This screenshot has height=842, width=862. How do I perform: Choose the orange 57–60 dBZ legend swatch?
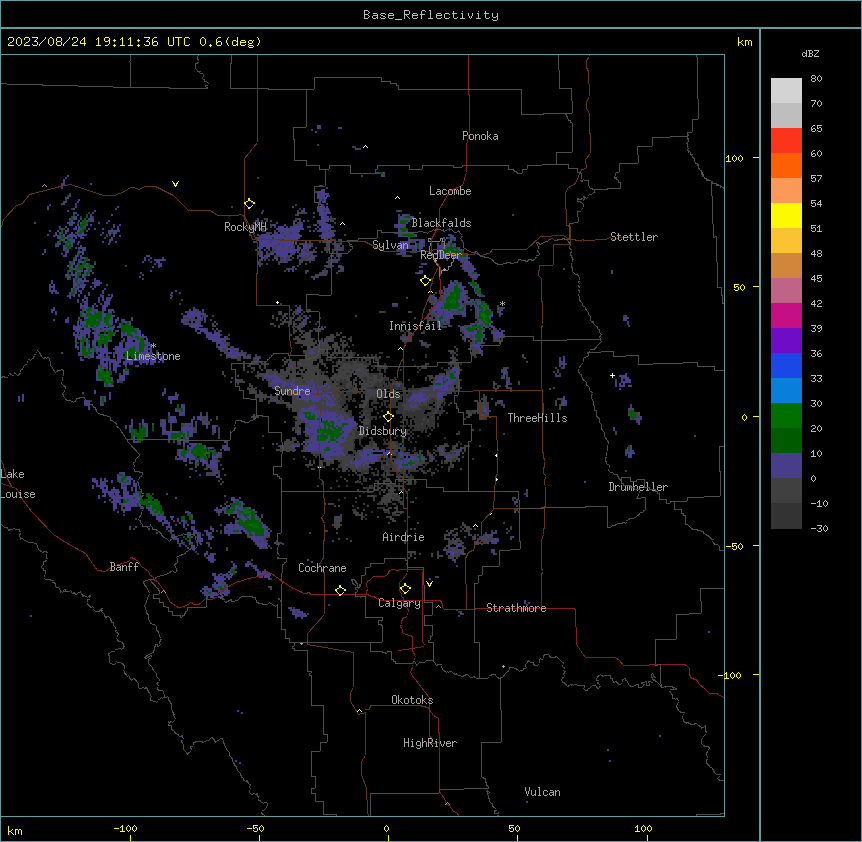(x=786, y=165)
